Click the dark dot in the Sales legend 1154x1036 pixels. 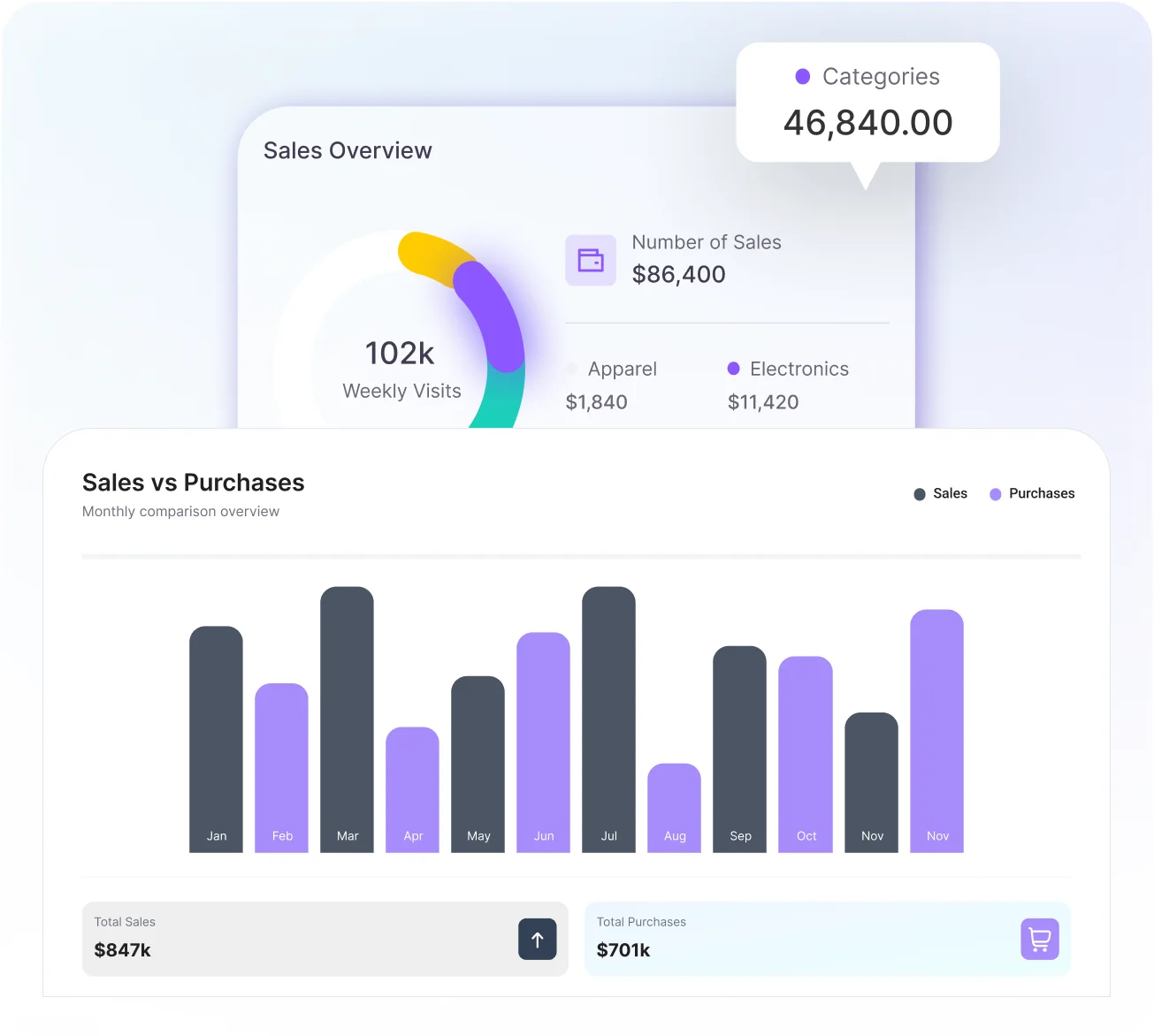click(x=919, y=493)
